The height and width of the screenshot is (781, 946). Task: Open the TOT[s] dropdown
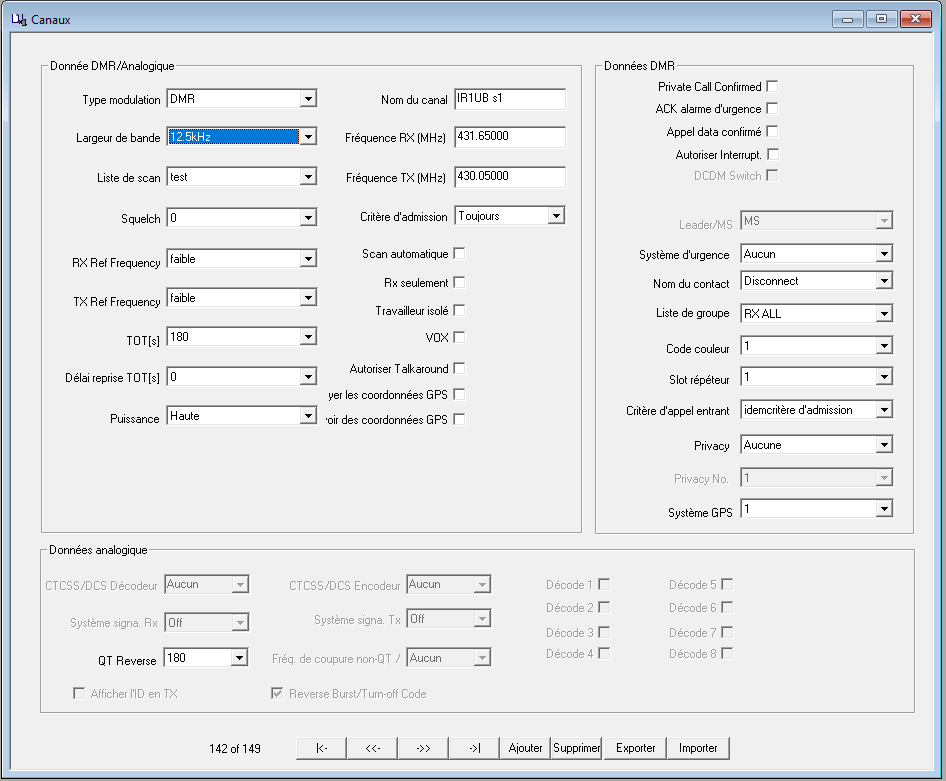click(308, 337)
